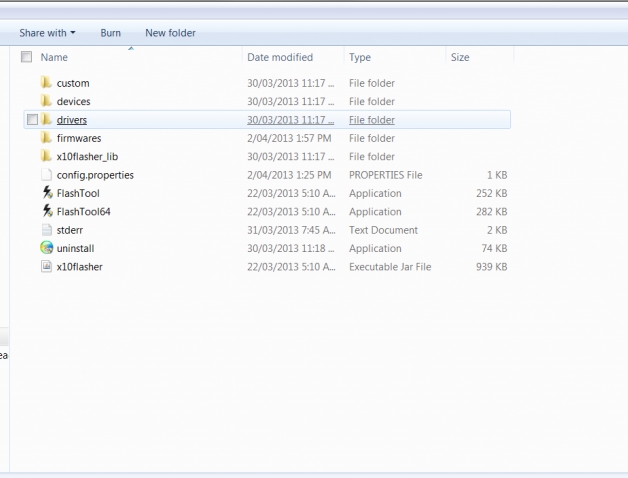Sort by the Type column header
Image resolution: width=628 pixels, height=478 pixels.
click(x=360, y=57)
